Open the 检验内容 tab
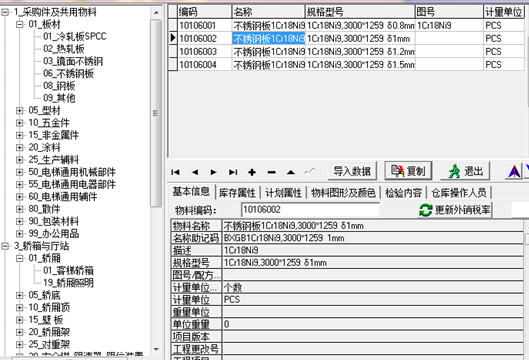The width and height of the screenshot is (529, 360). [403, 193]
